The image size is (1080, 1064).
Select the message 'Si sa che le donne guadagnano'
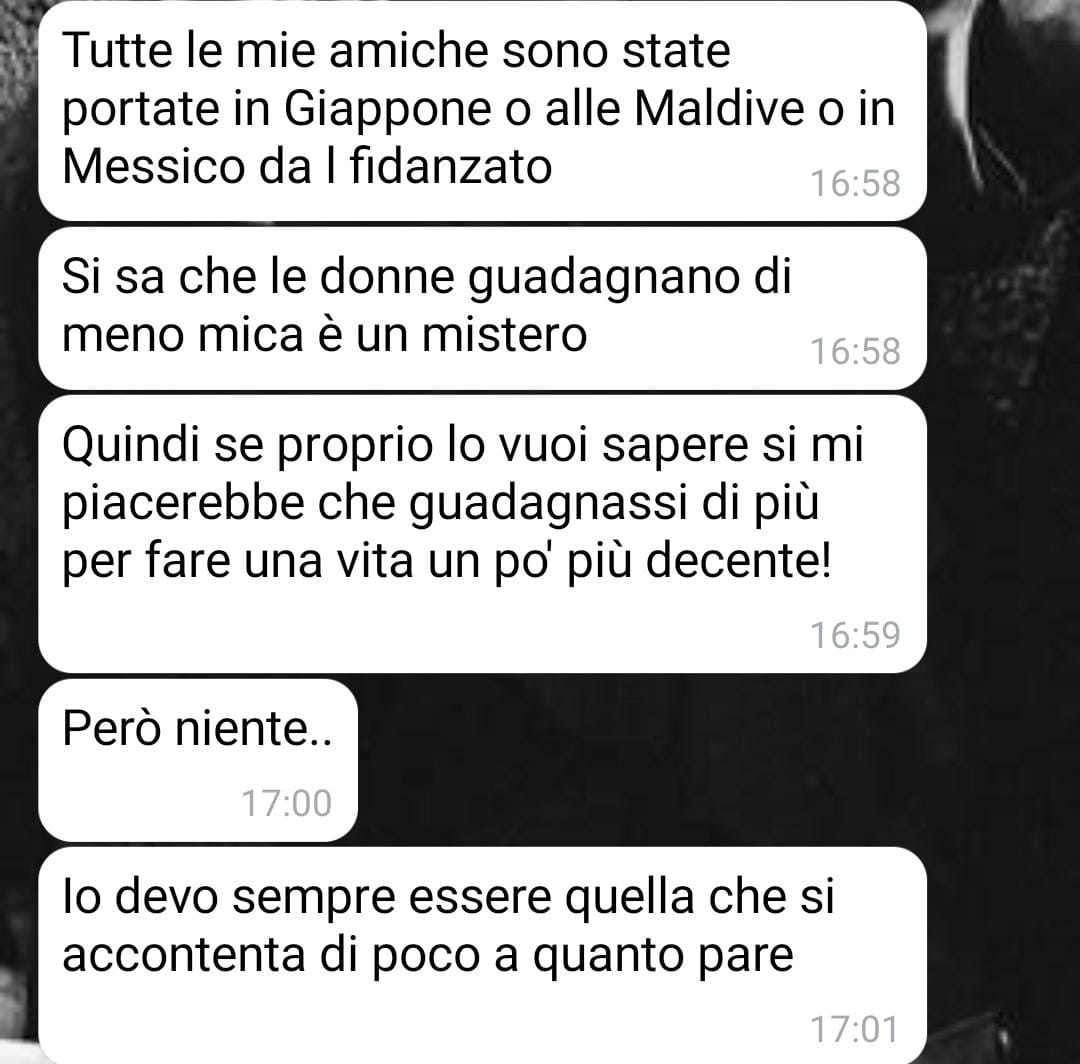[482, 309]
